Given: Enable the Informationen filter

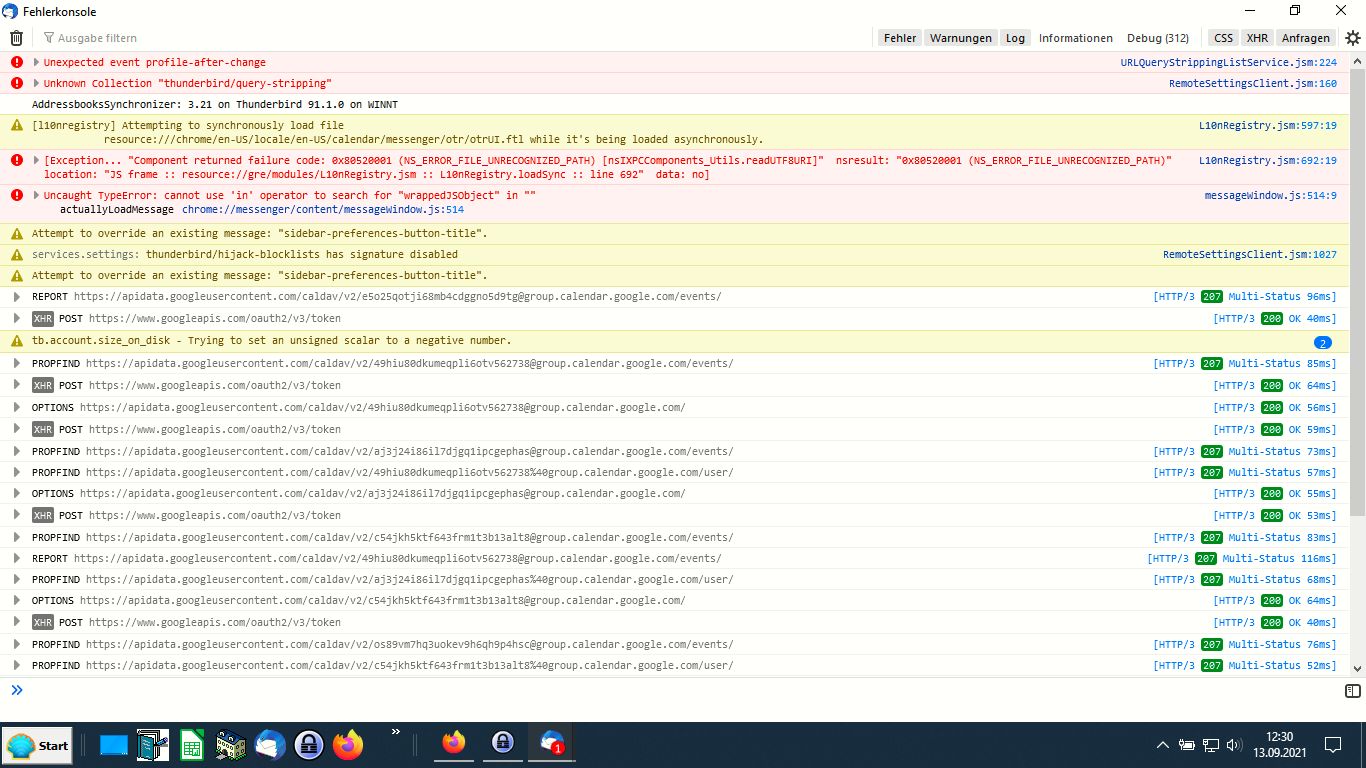Looking at the screenshot, I should (1075, 38).
